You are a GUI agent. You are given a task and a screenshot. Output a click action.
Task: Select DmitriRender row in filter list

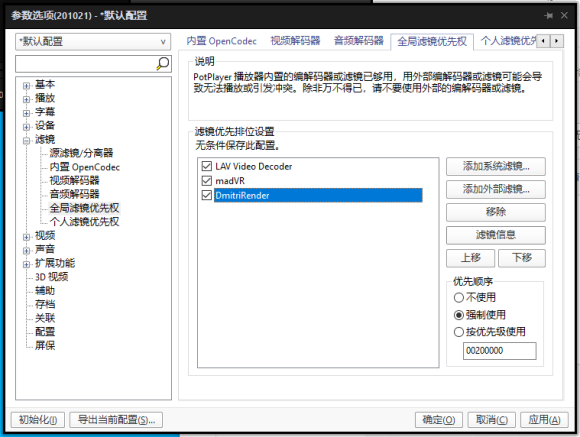point(318,195)
